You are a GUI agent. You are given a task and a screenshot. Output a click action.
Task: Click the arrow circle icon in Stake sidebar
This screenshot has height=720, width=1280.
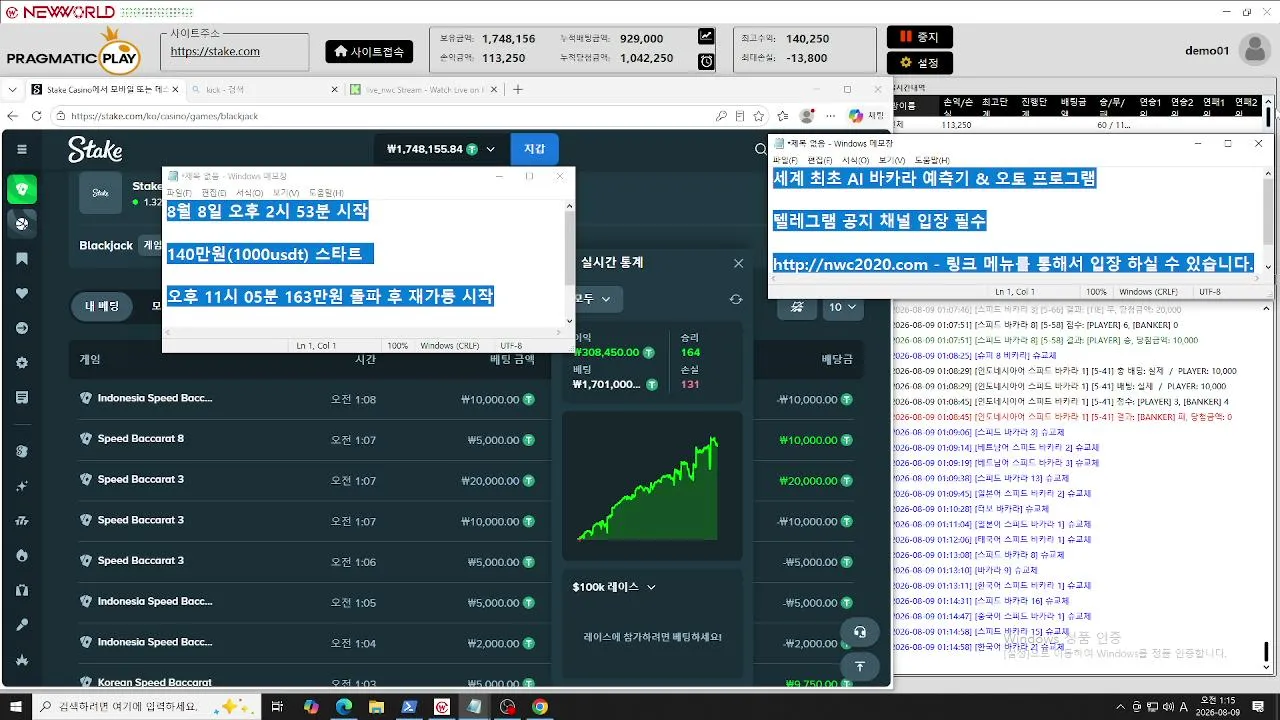(22, 328)
